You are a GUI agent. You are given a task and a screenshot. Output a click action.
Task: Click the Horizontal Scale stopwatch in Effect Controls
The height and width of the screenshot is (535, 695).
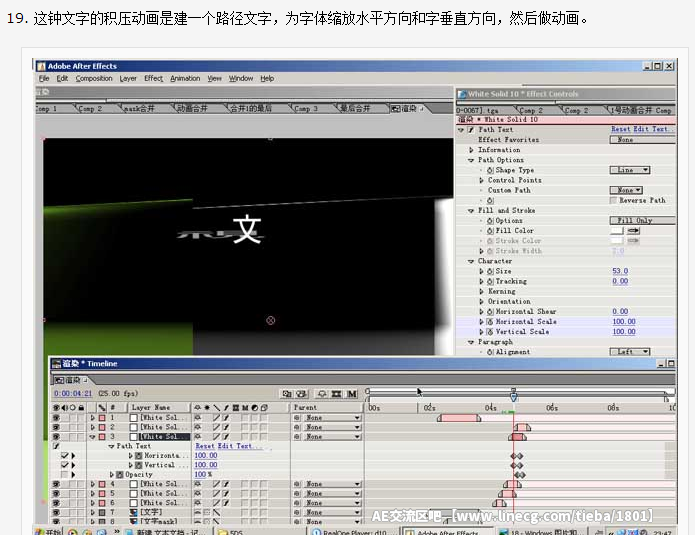point(490,322)
